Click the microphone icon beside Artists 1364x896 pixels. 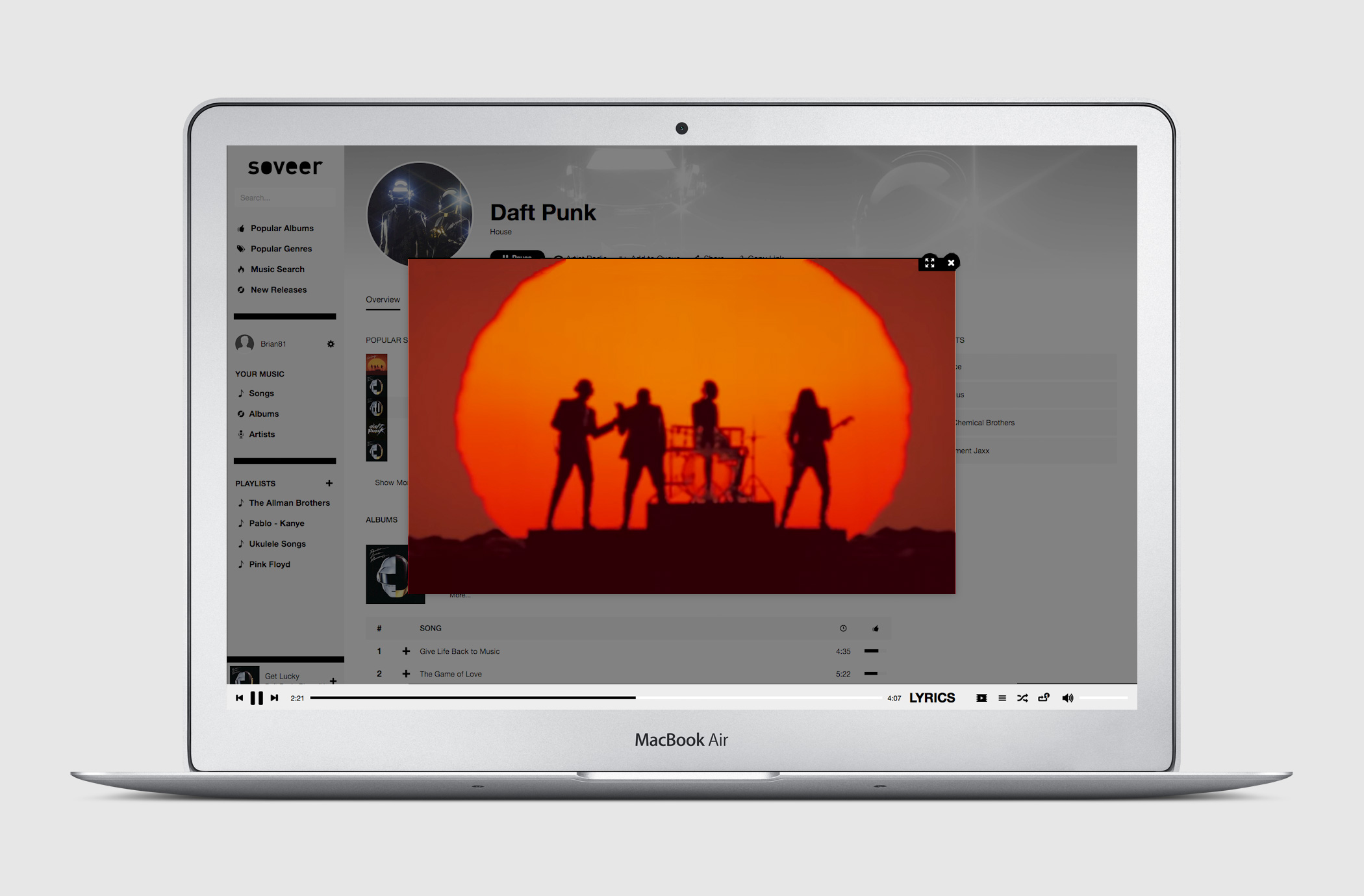[x=241, y=434]
